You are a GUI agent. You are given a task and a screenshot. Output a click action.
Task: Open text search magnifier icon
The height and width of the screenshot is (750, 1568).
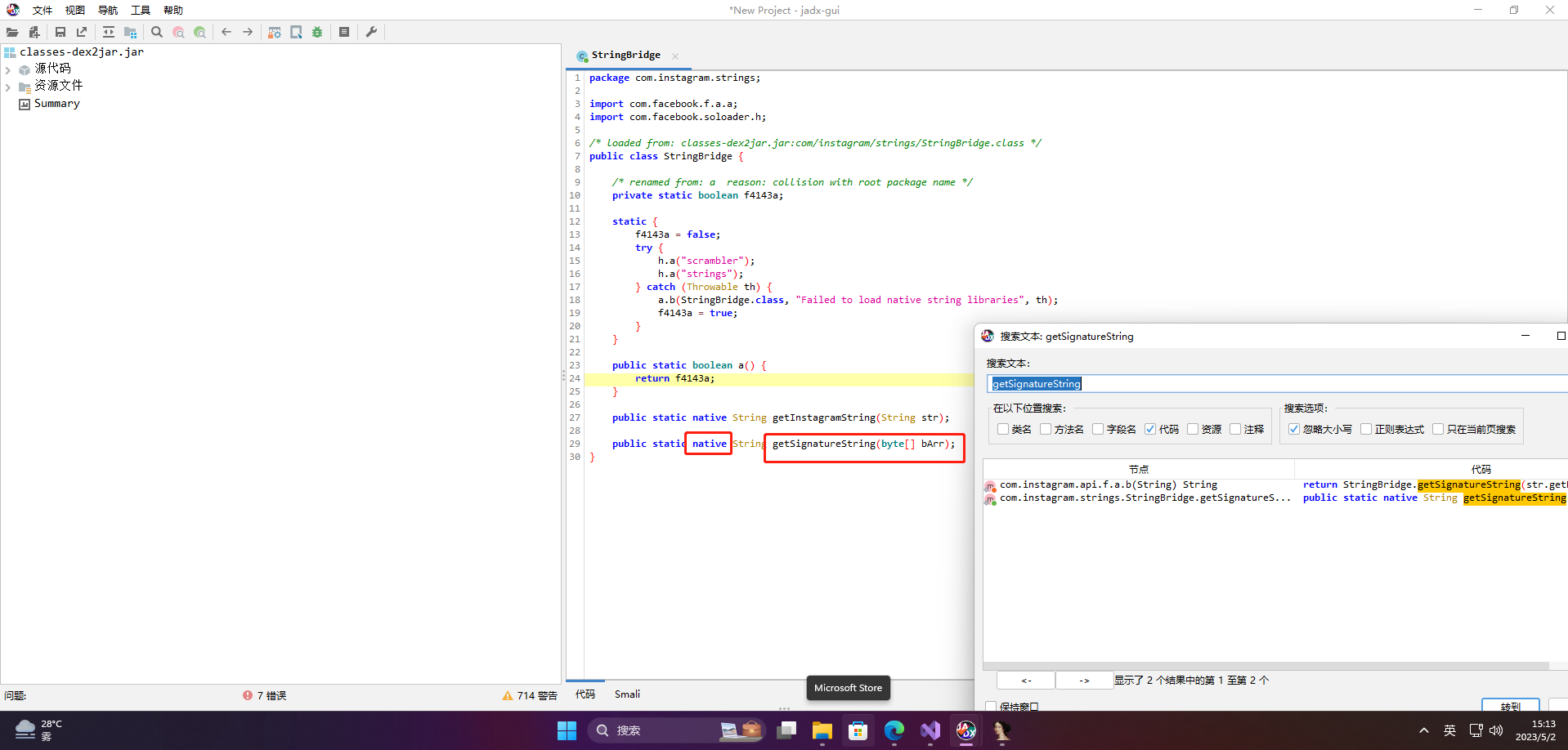point(157,32)
